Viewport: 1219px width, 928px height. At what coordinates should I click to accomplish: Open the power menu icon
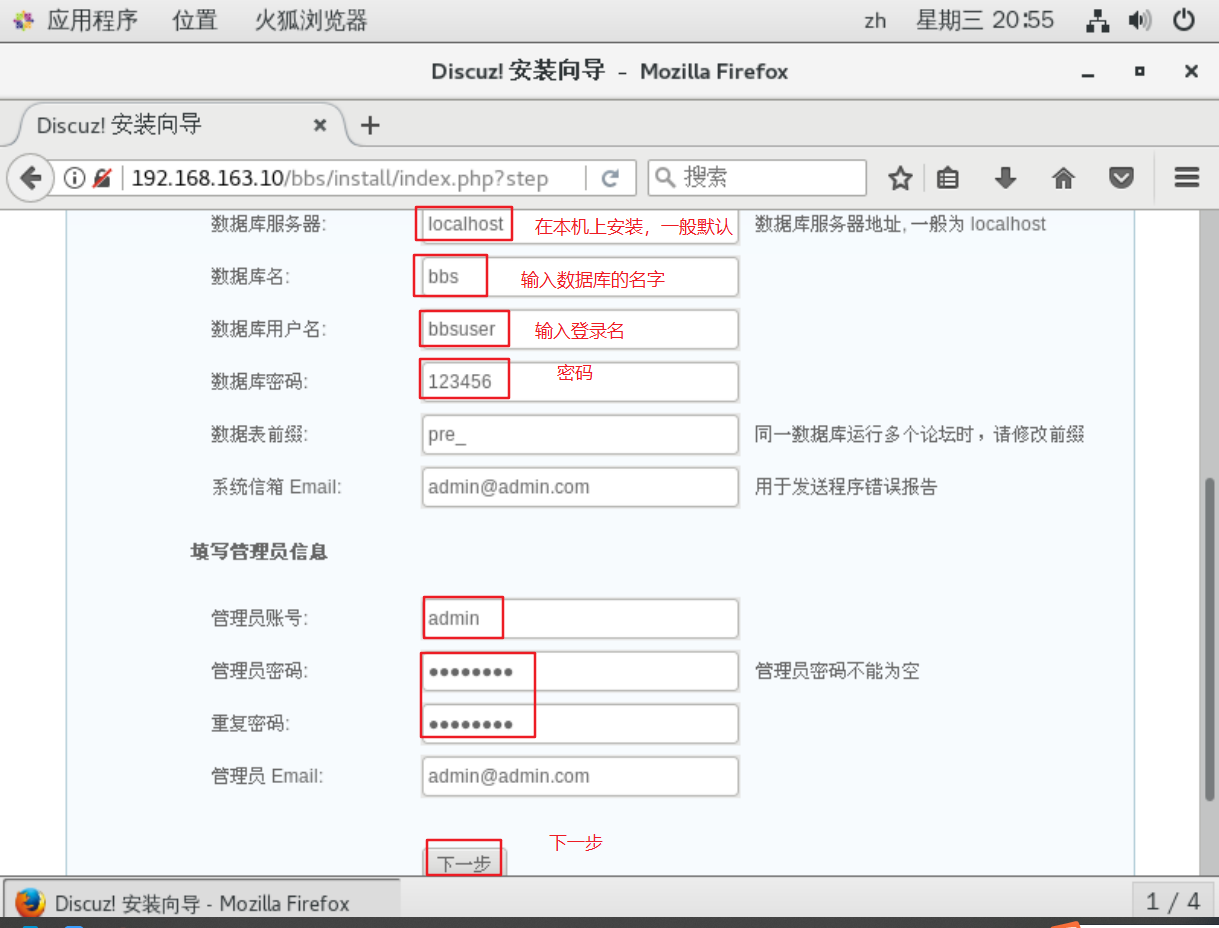tap(1184, 20)
